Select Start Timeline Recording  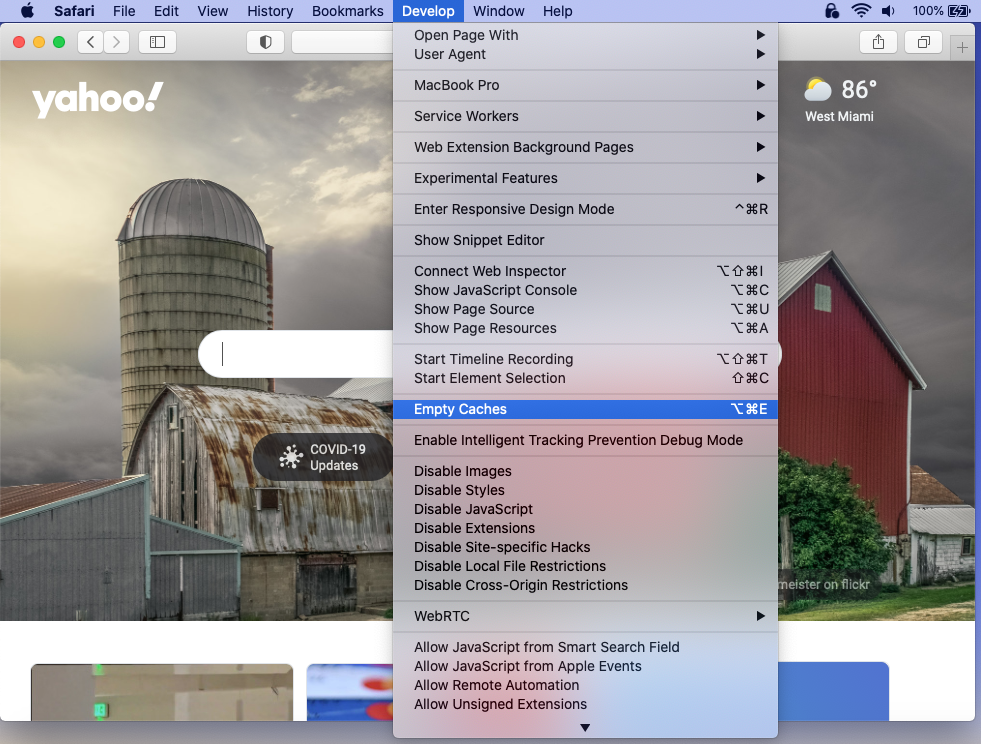click(x=585, y=359)
